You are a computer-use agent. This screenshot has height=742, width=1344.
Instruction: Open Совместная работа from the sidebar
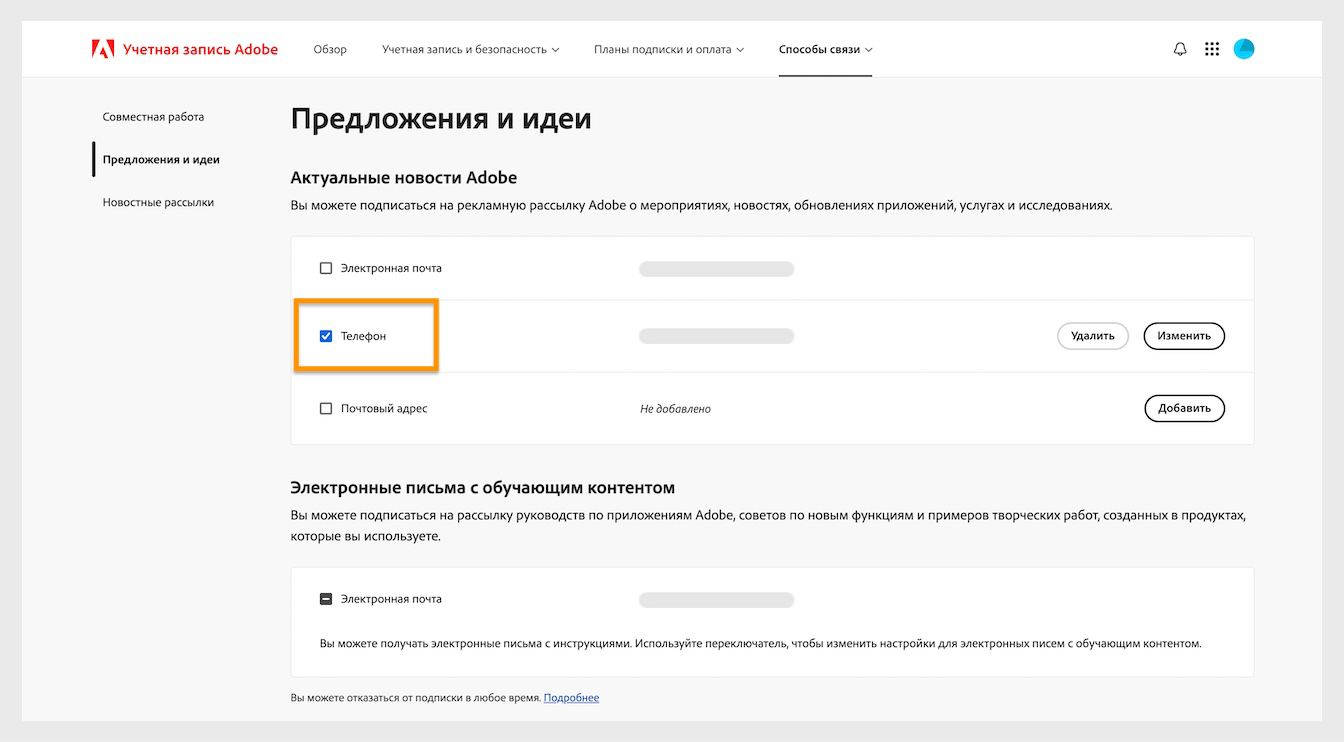coord(154,116)
